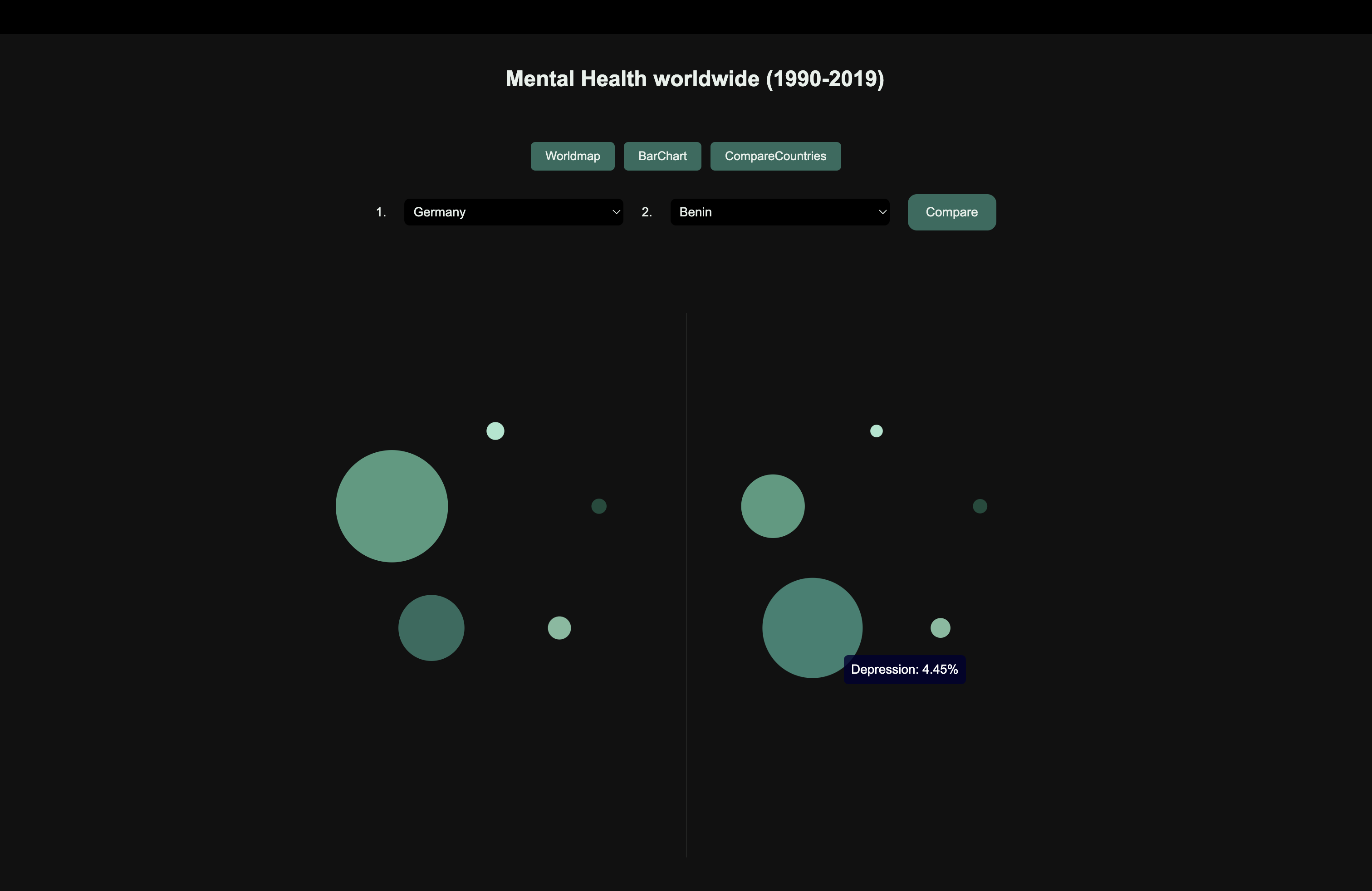Image resolution: width=1372 pixels, height=891 pixels.
Task: Click Germany's tiny dark bubble on right
Action: pyautogui.click(x=599, y=506)
